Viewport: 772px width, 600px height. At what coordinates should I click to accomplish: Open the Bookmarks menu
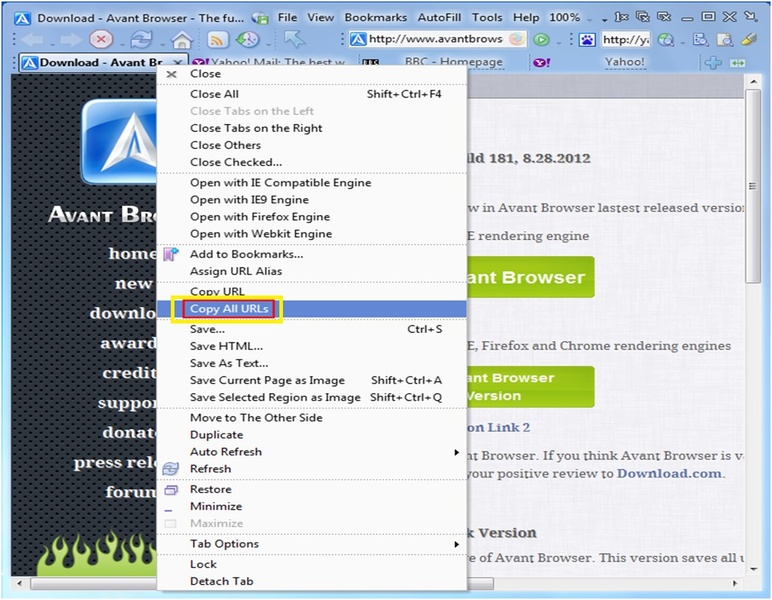[376, 18]
